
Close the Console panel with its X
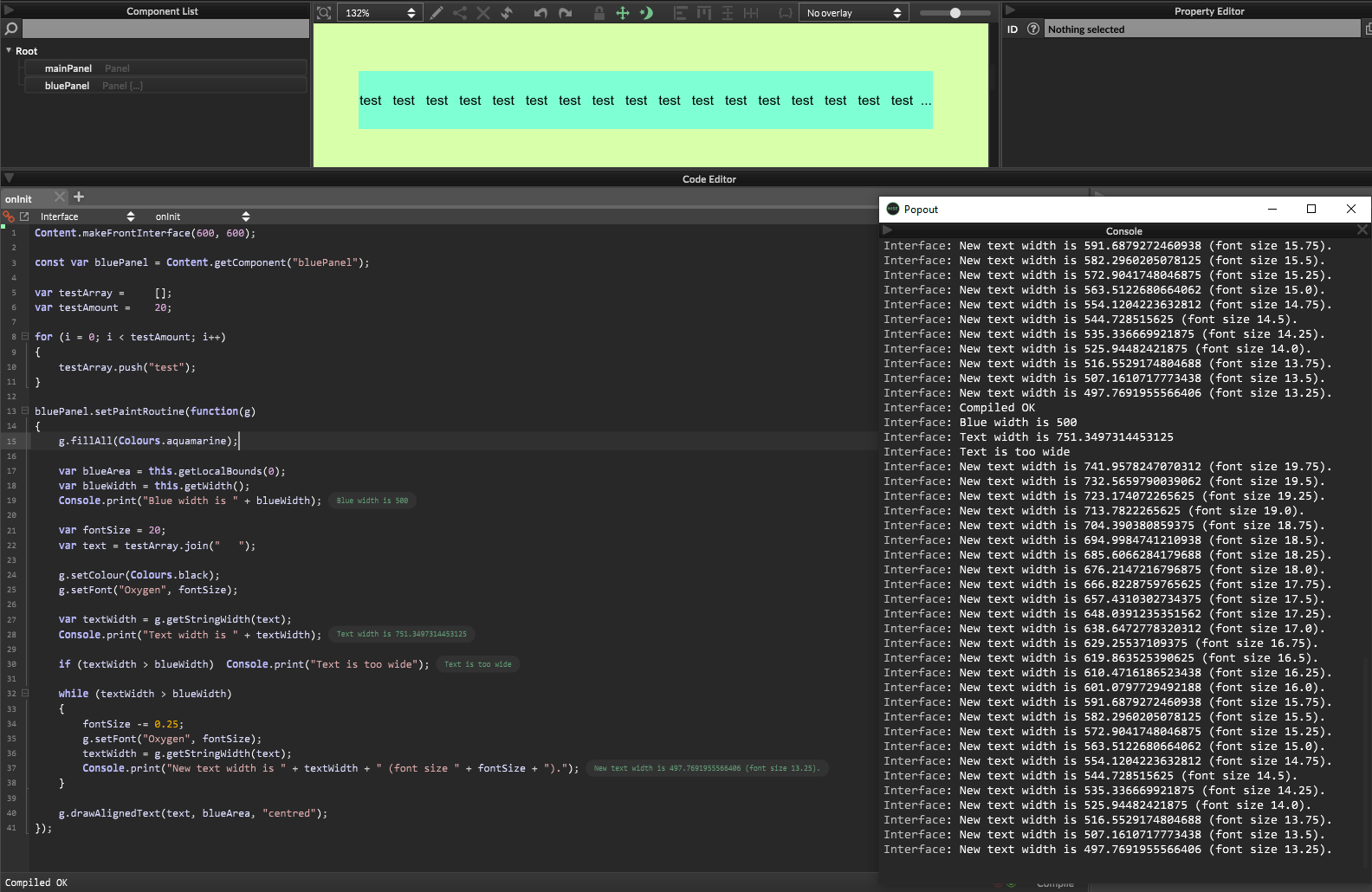[x=1362, y=229]
